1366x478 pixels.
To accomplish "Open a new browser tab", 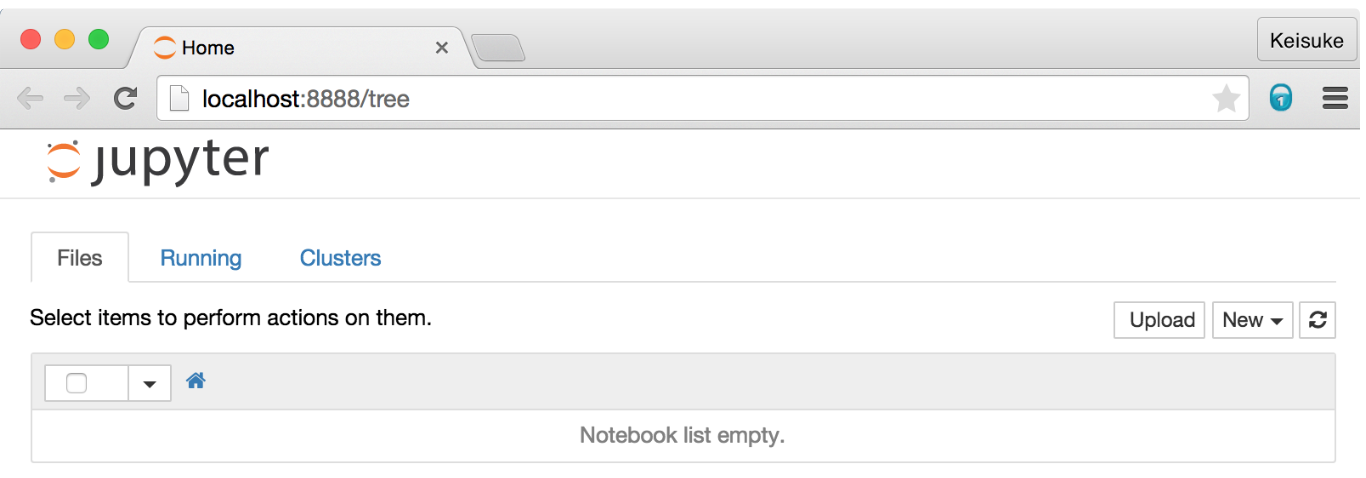I will pyautogui.click(x=498, y=47).
